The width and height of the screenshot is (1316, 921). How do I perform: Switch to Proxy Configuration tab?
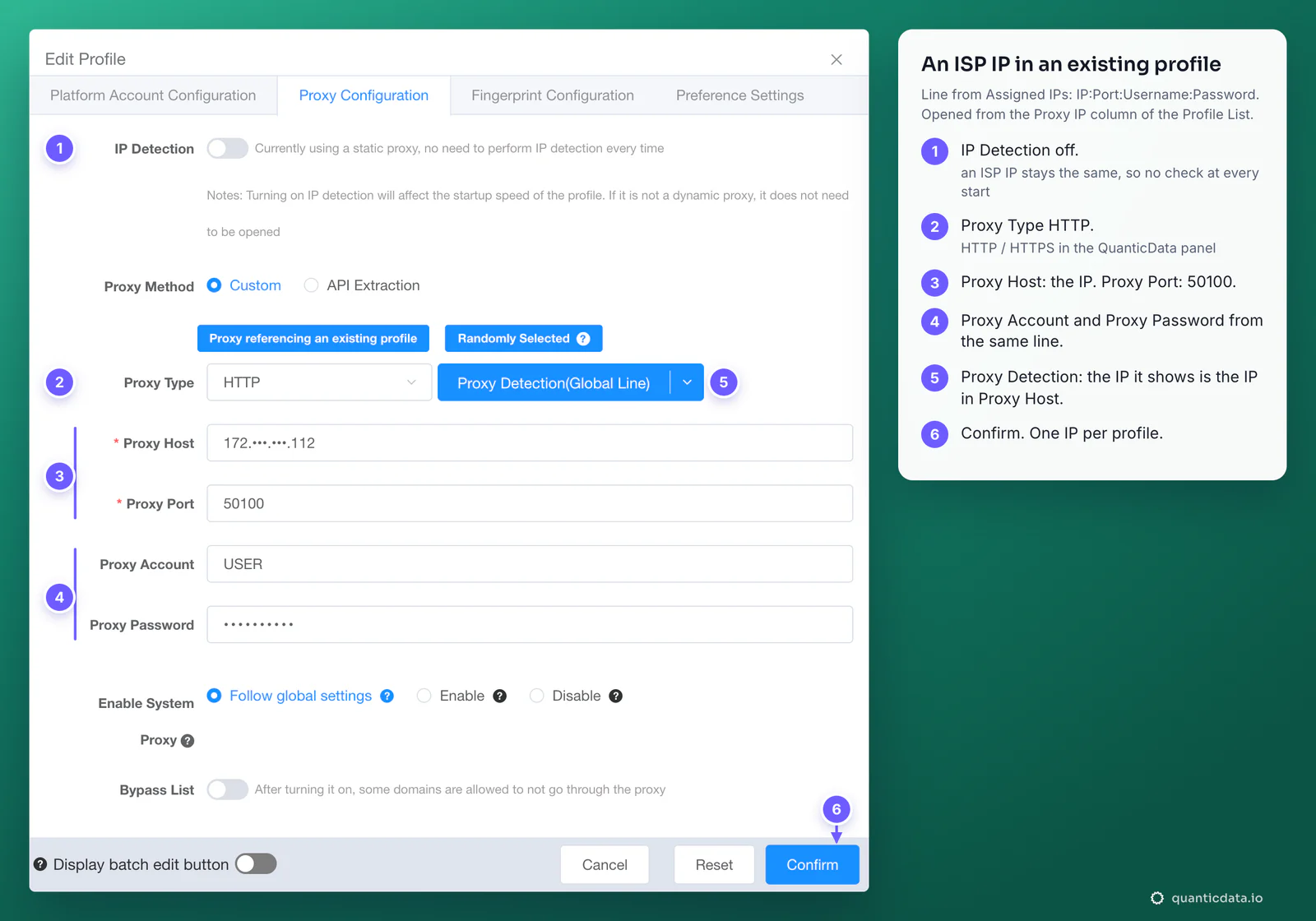coord(364,95)
